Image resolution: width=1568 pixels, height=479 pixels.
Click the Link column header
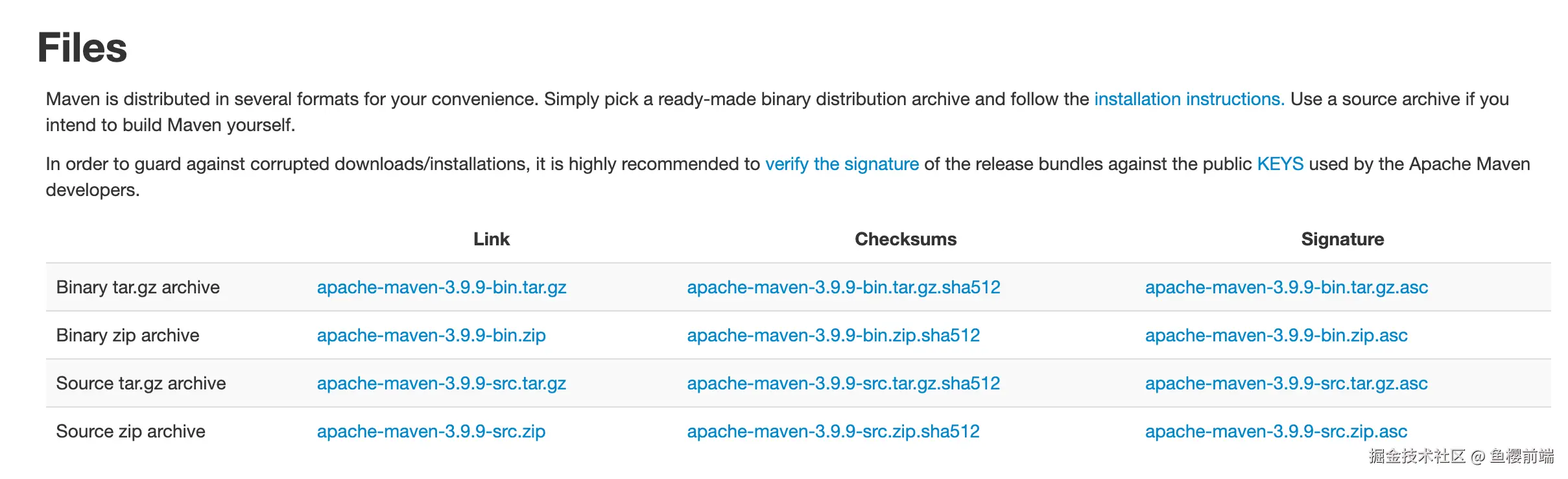[492, 239]
